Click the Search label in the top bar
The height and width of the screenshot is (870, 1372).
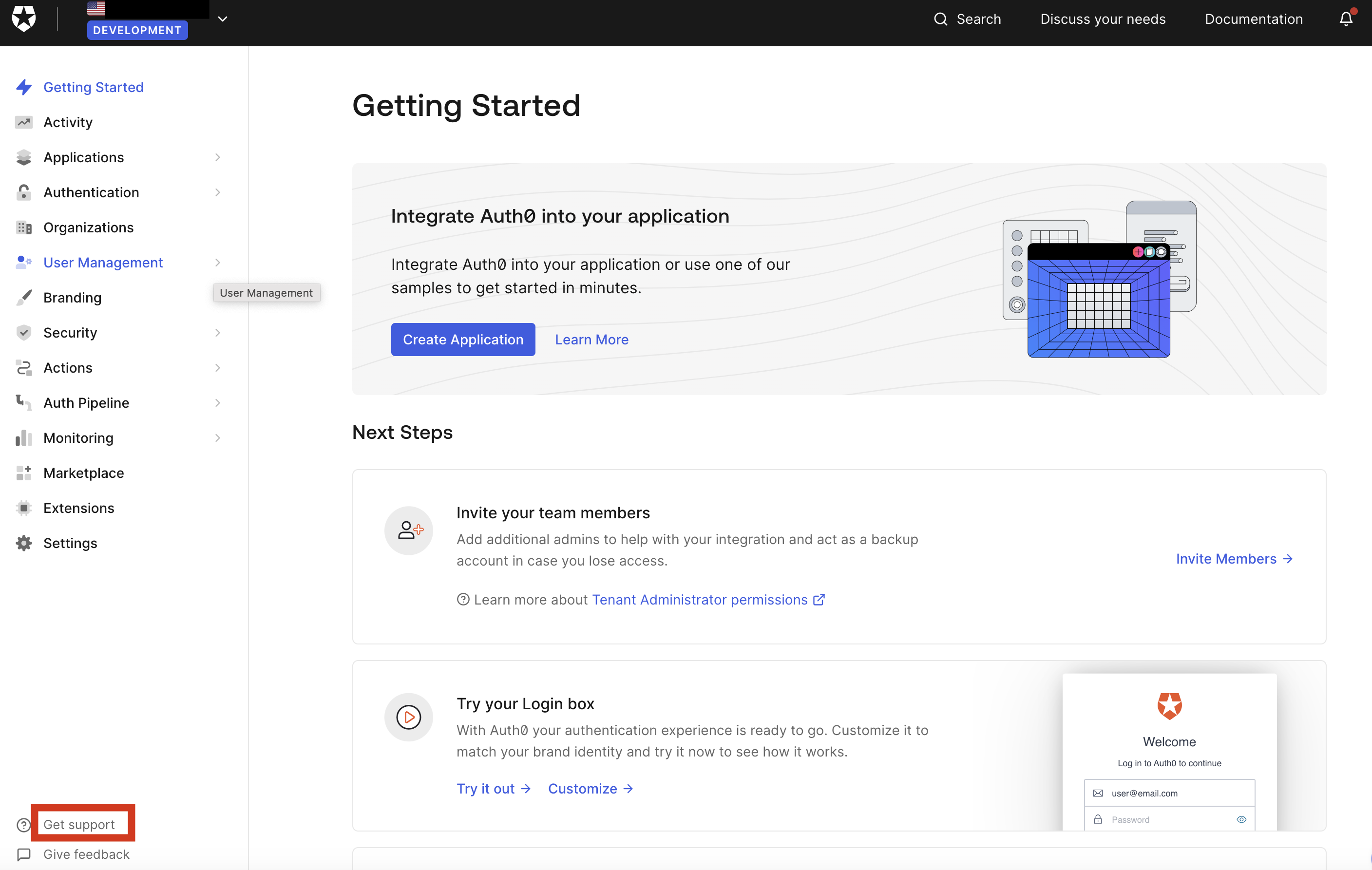coord(979,19)
